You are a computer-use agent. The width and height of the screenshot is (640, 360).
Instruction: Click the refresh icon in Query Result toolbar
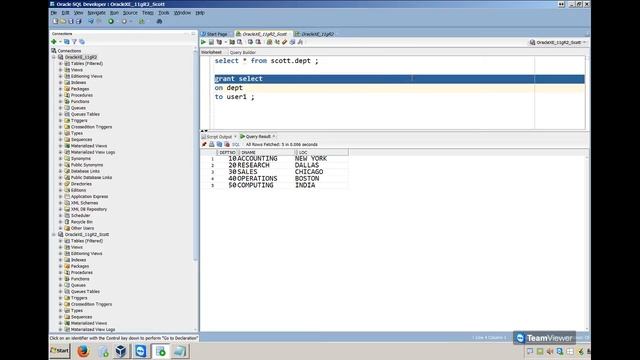pos(219,144)
